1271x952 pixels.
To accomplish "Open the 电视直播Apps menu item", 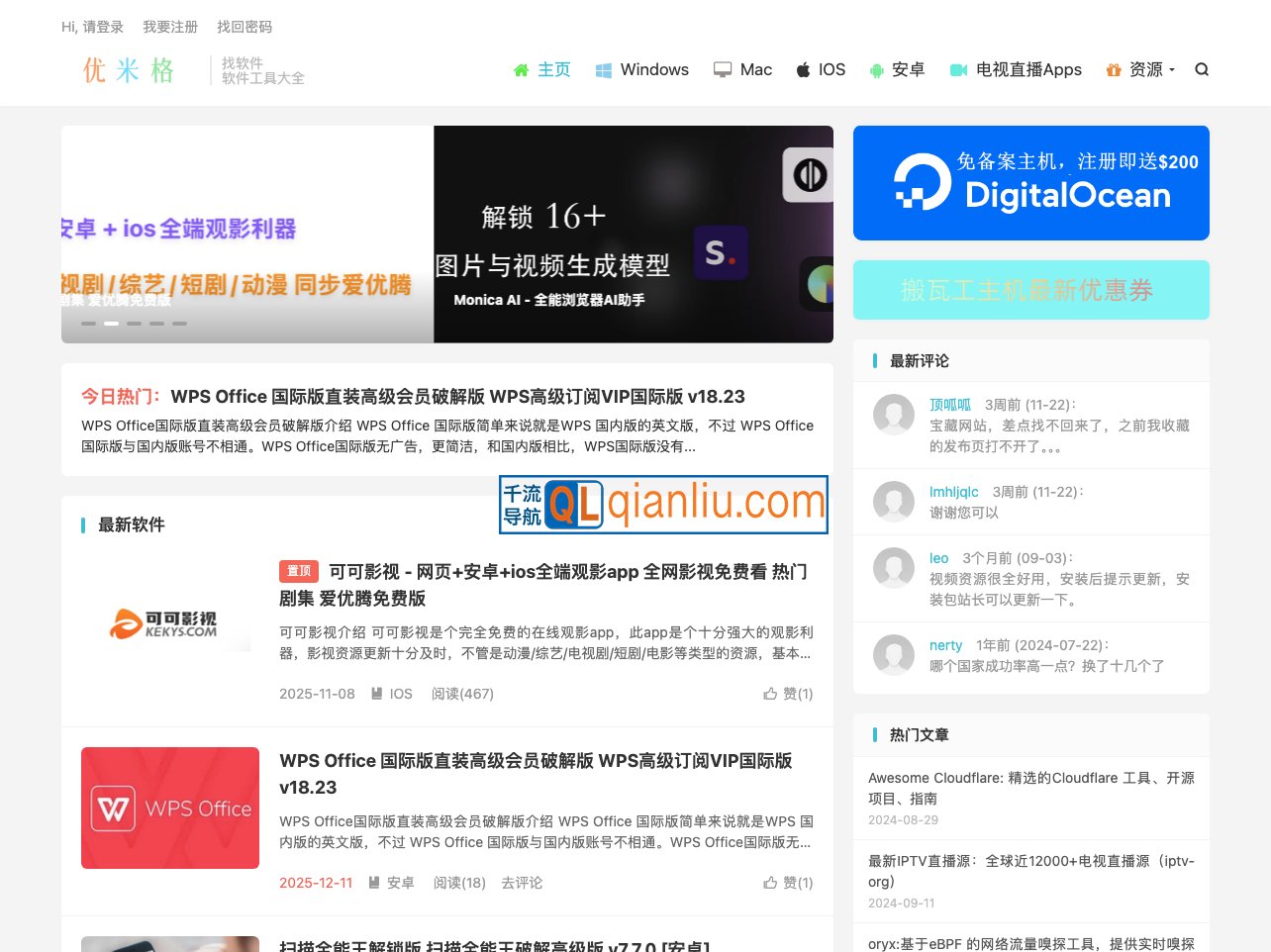I will point(1028,69).
